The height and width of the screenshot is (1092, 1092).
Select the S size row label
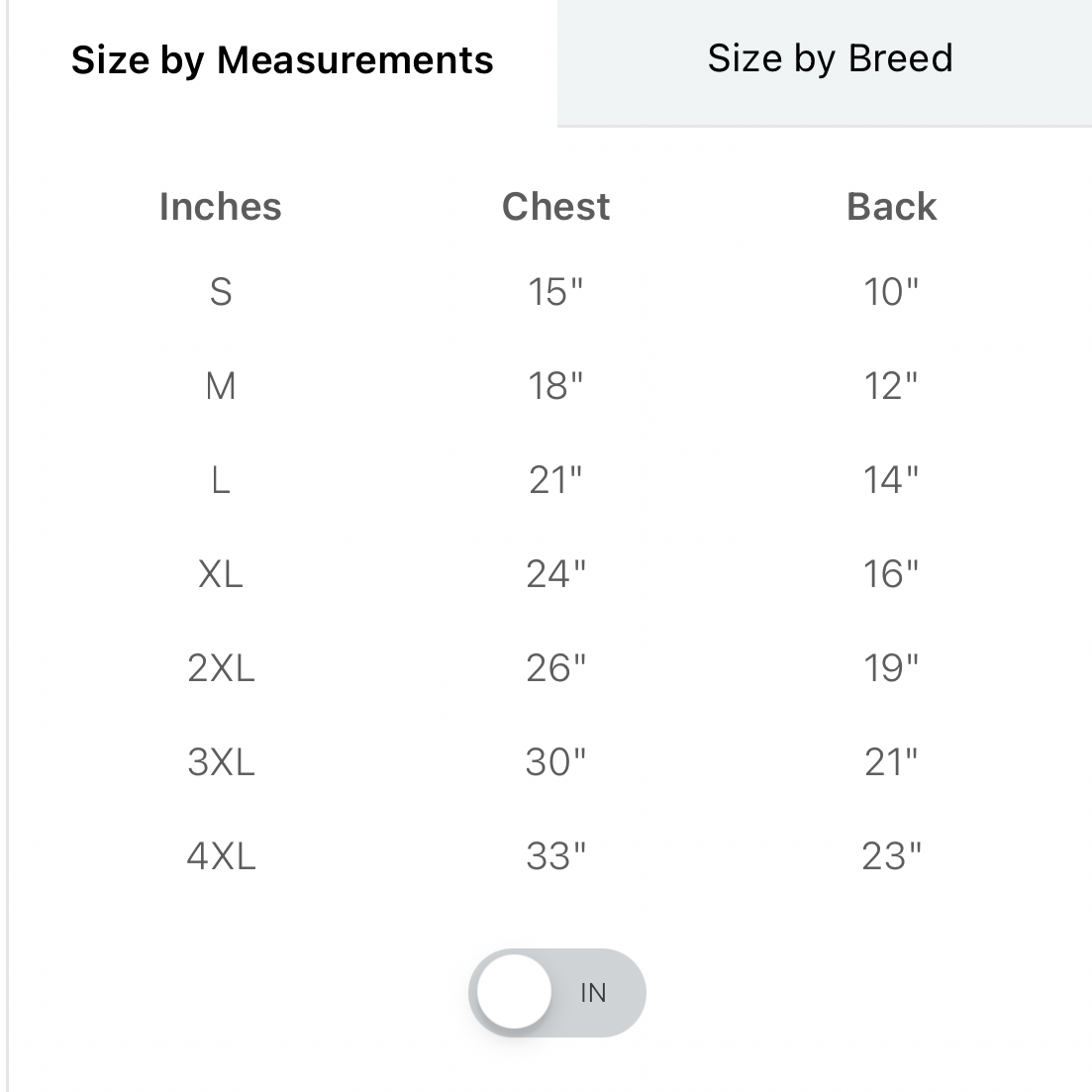coord(221,292)
